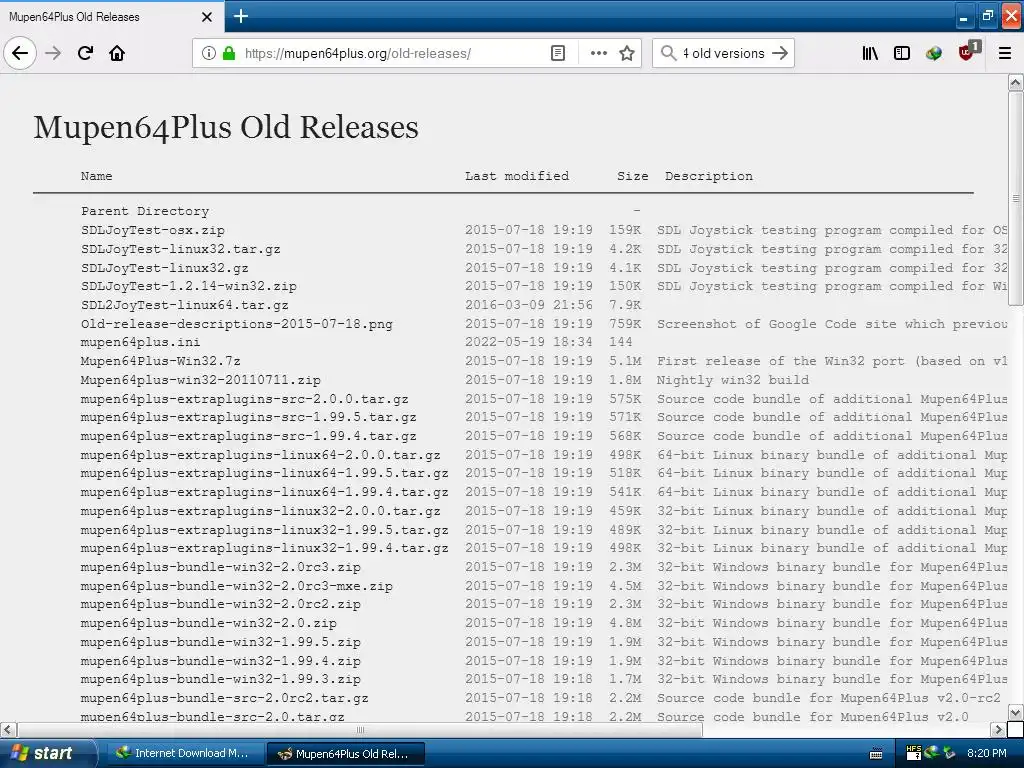This screenshot has height=768, width=1024.
Task: Download mupen64plus-bundle-win32-2.0rc2.zip
Action: (221, 604)
